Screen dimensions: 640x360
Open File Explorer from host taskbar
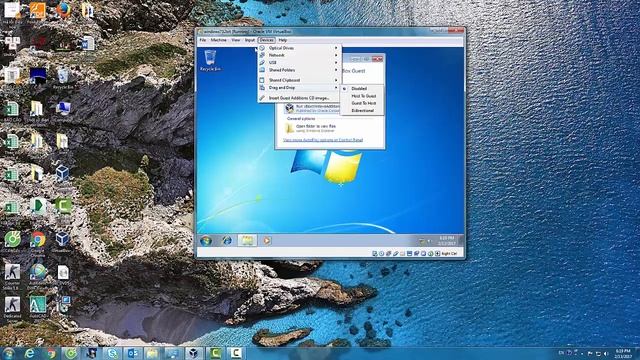(153, 353)
